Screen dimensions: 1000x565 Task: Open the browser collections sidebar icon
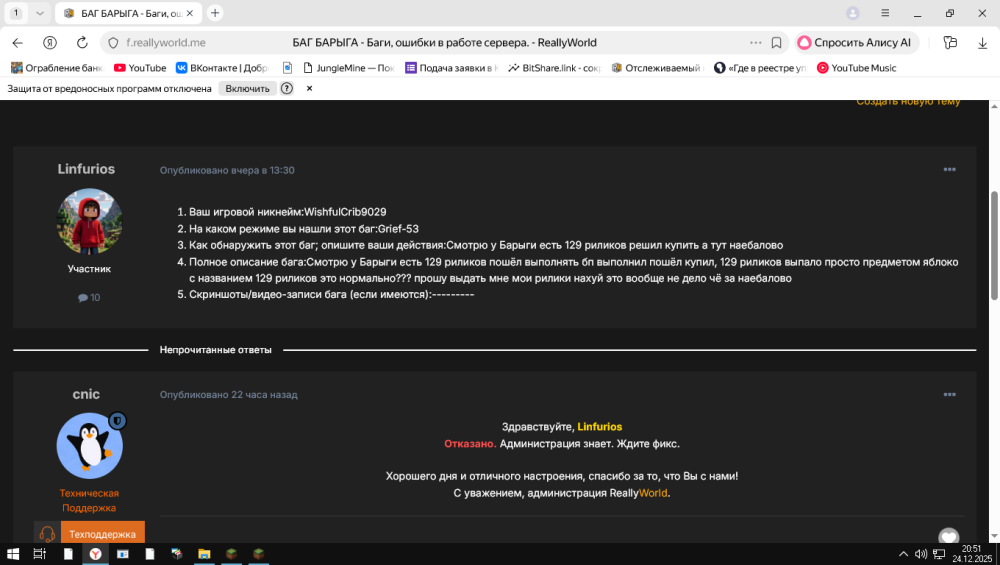pos(950,43)
